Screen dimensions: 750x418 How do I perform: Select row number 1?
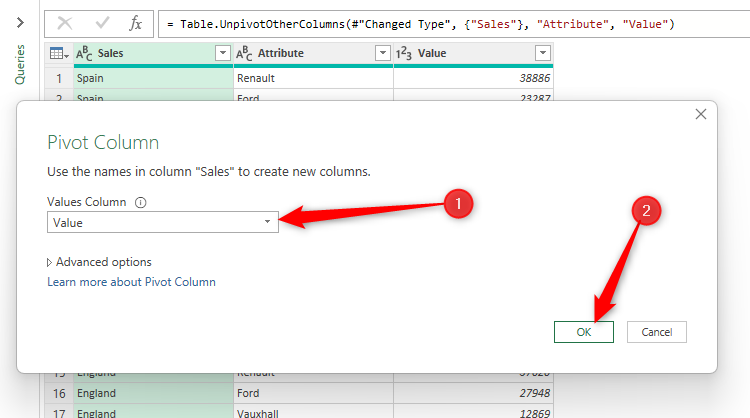click(59, 78)
